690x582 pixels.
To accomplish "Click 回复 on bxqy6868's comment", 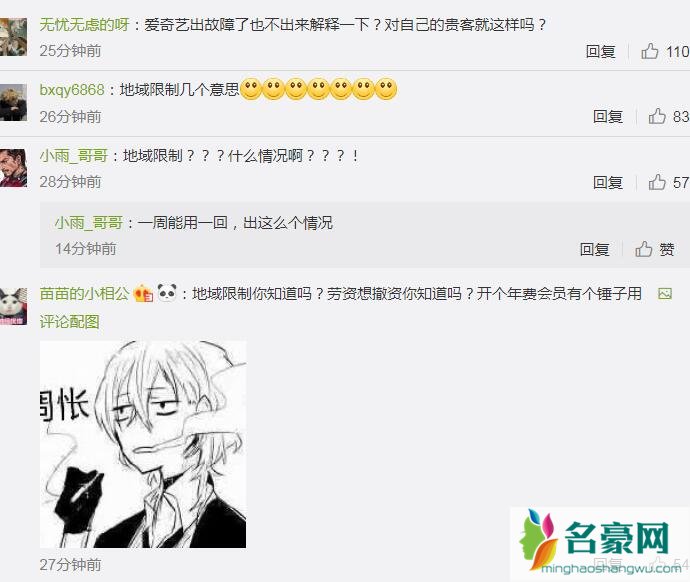I will point(608,117).
